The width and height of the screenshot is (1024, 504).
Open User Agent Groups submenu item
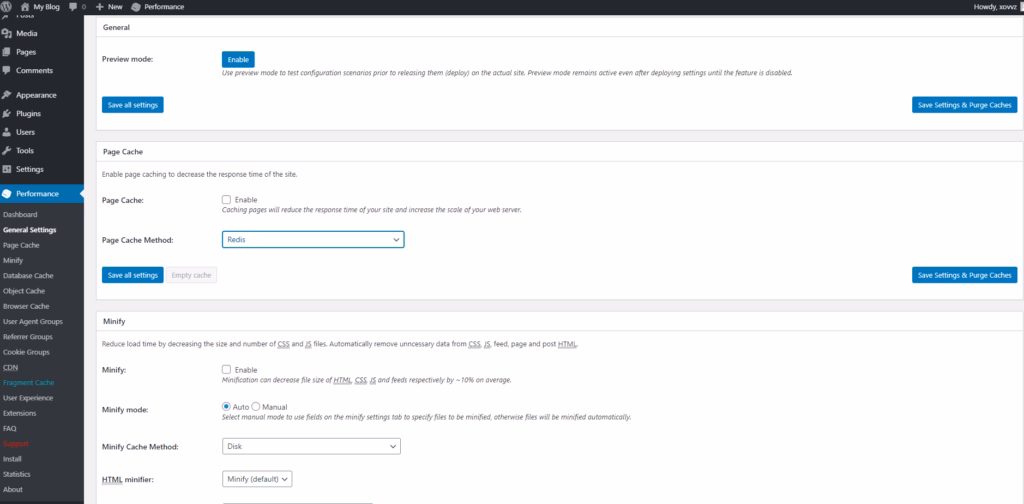33,322
